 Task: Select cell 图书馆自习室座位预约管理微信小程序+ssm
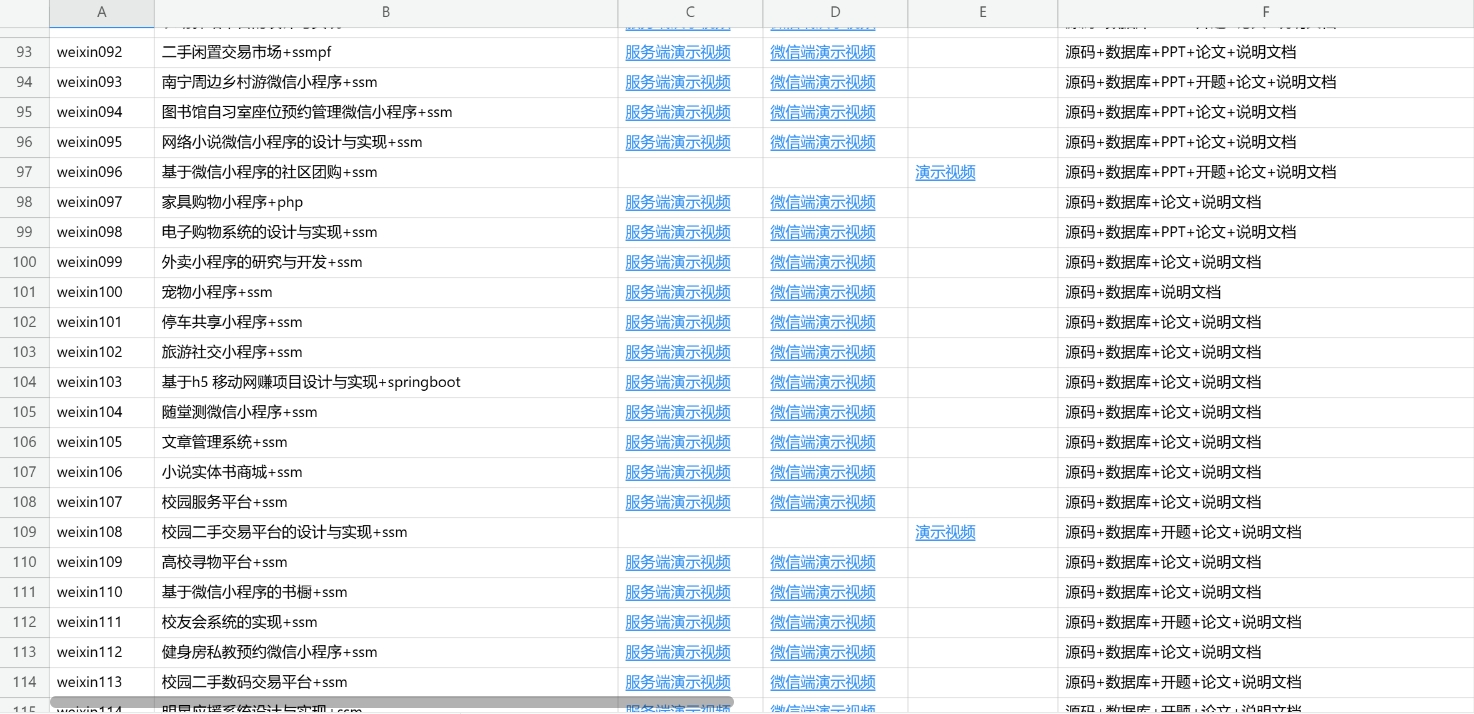(x=386, y=112)
